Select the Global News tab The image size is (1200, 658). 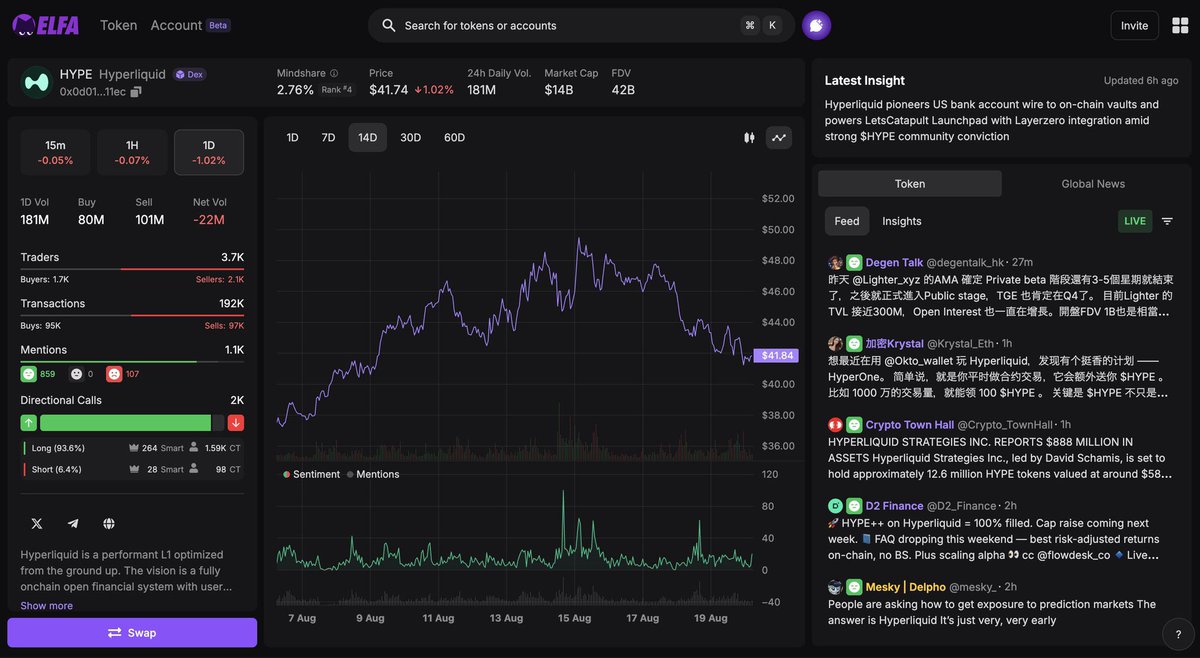pos(1093,183)
